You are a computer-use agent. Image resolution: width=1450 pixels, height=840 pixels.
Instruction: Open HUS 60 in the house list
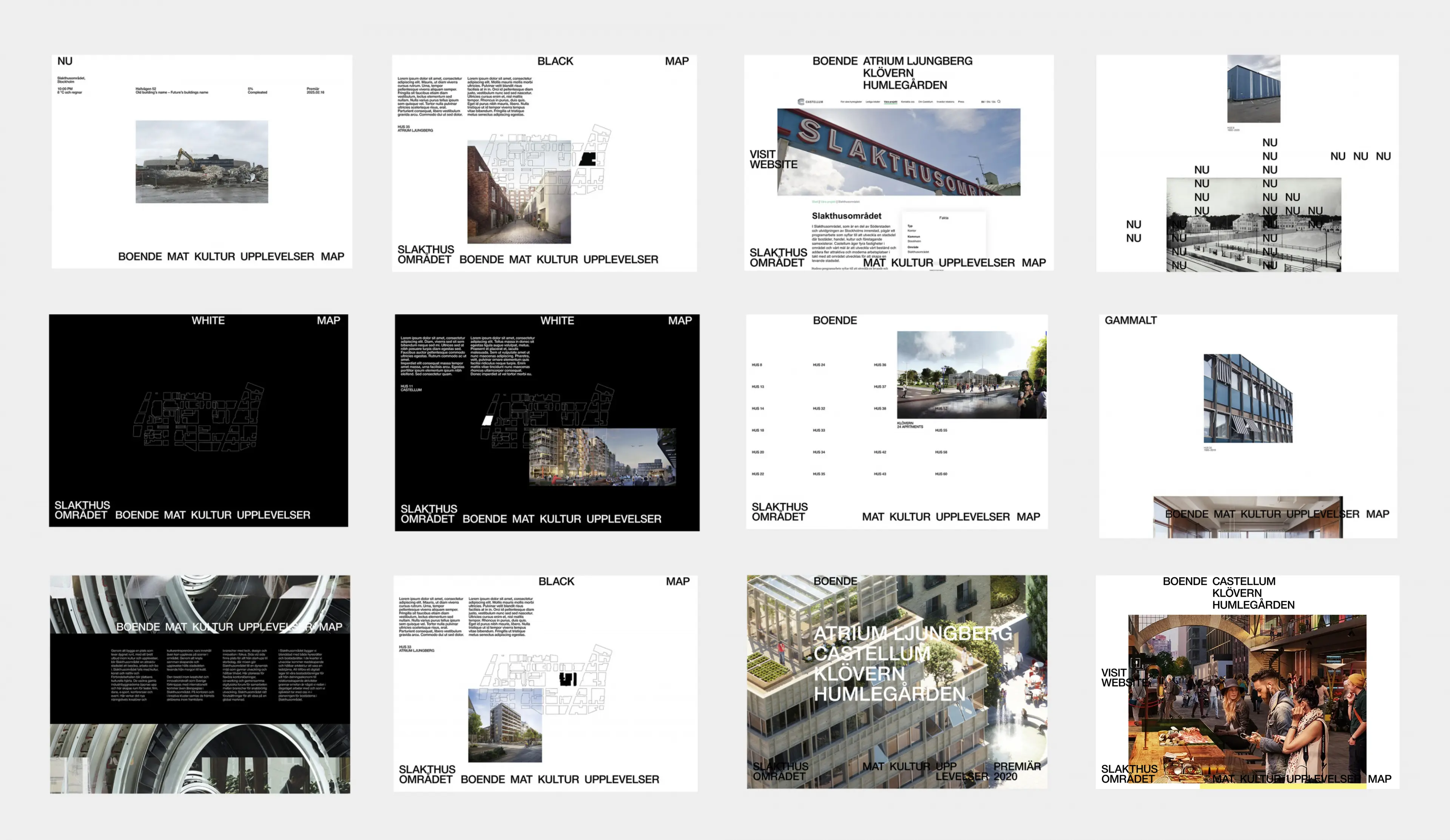[x=941, y=474]
